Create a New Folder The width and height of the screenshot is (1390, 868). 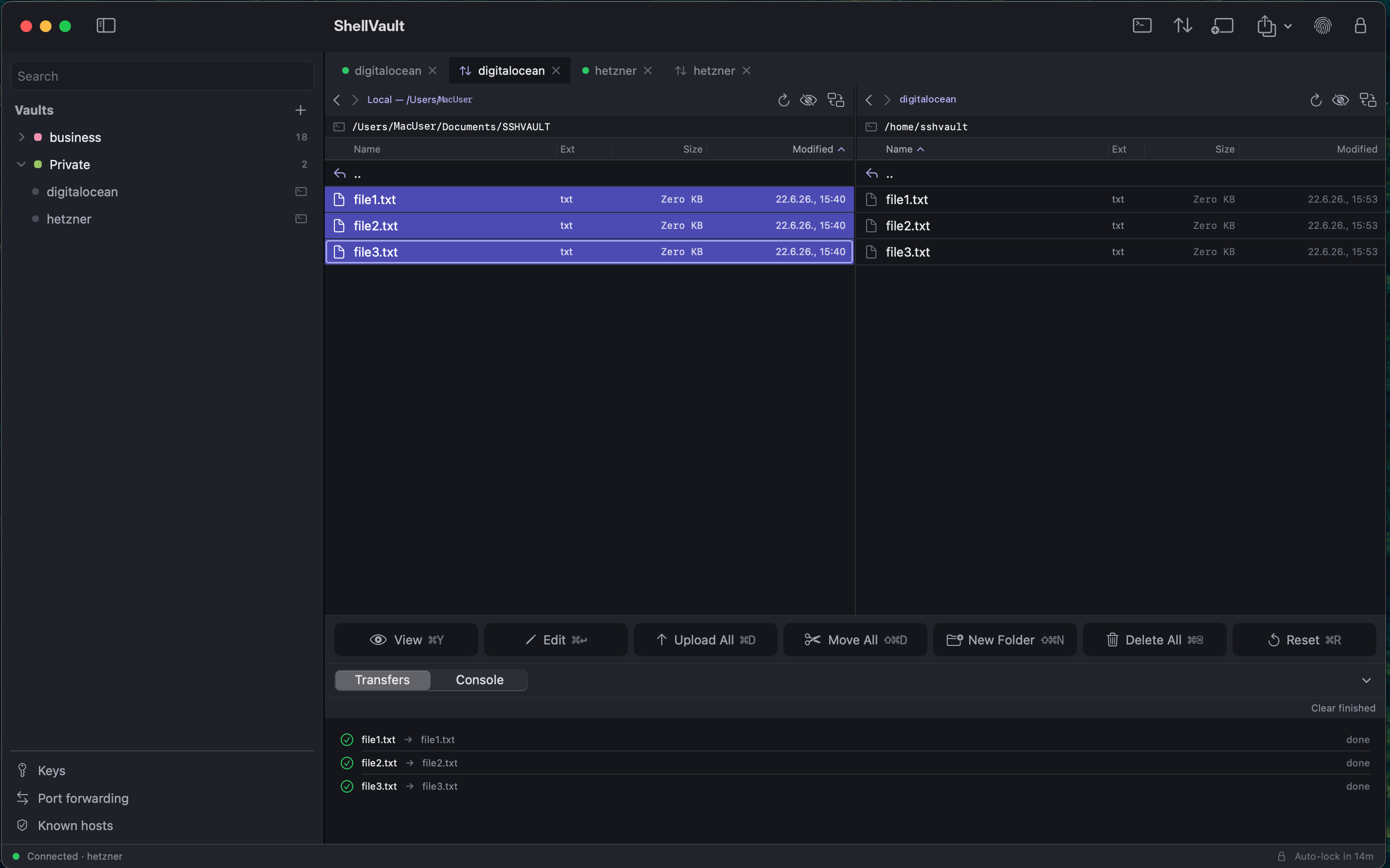[1005, 640]
